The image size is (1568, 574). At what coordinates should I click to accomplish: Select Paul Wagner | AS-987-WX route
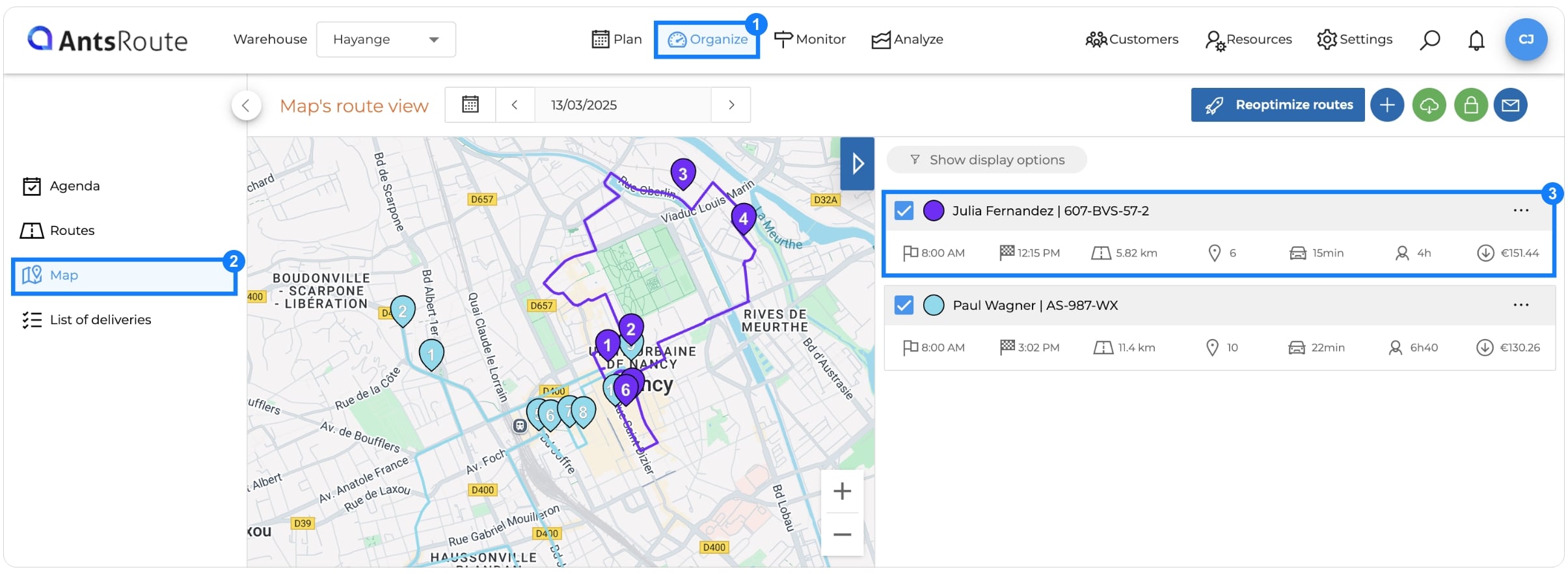coord(1035,305)
